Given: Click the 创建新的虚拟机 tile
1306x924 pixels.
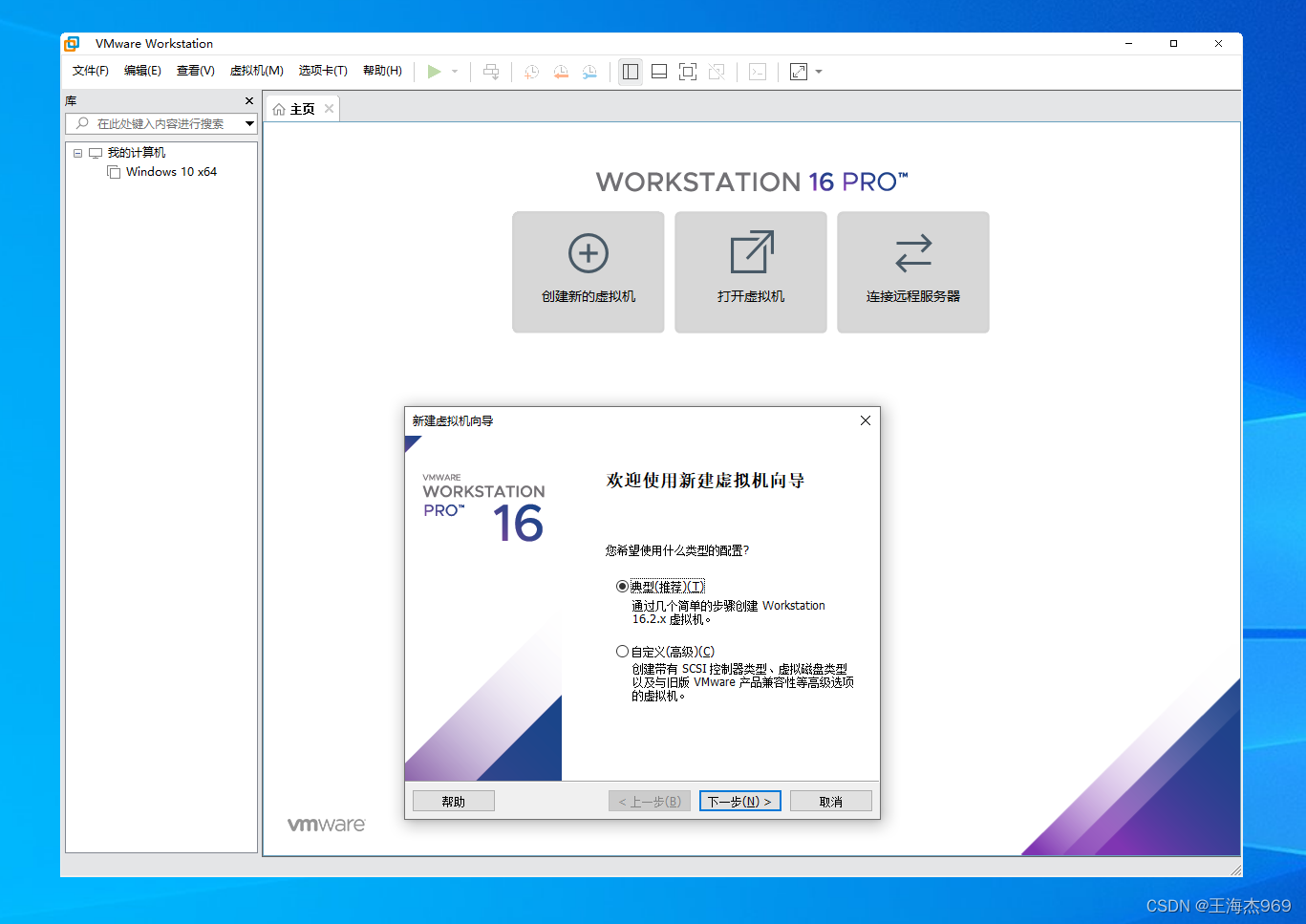Looking at the screenshot, I should point(589,272).
